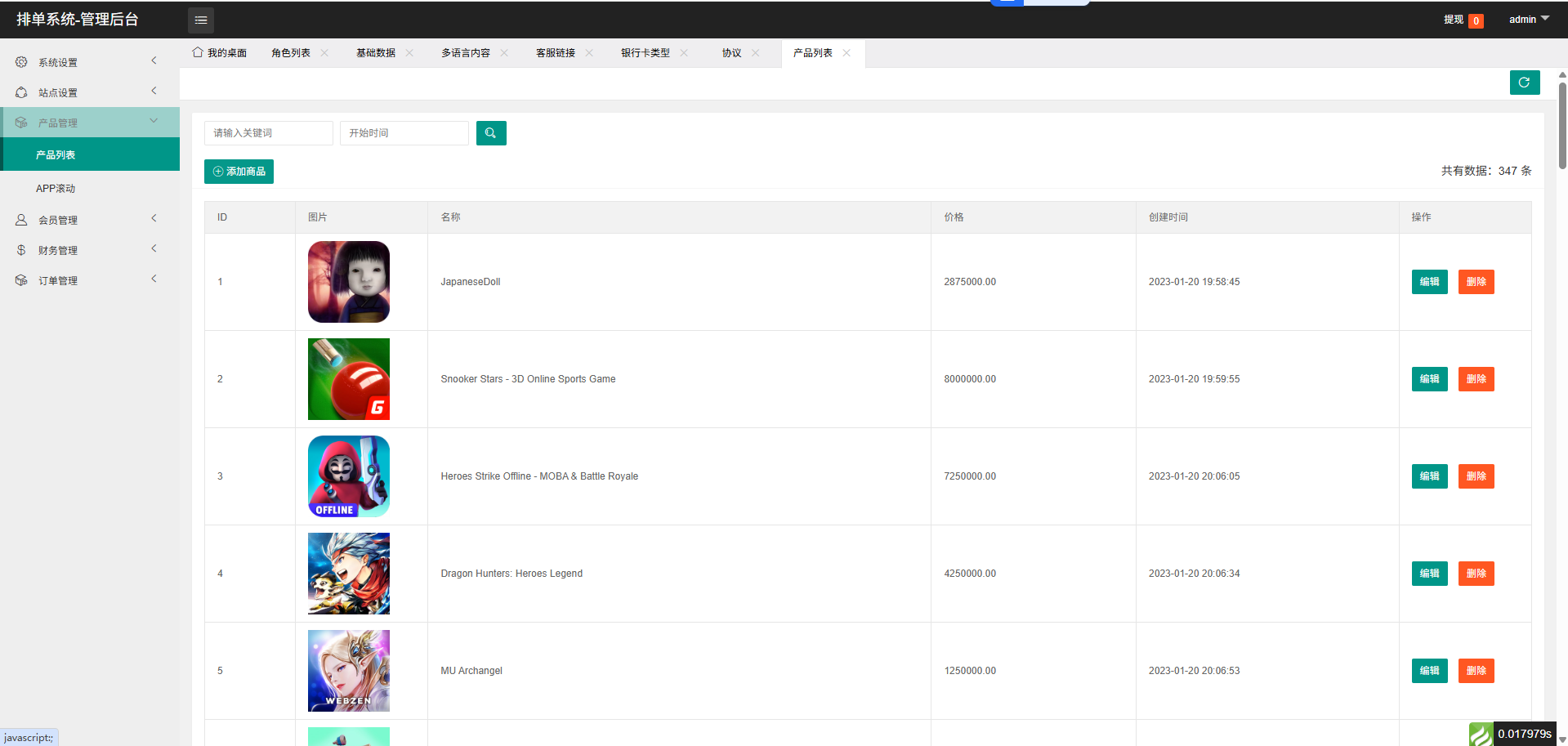This screenshot has width=1568, height=746.
Task: Click the 我的桌面 home tab
Action: [x=220, y=53]
